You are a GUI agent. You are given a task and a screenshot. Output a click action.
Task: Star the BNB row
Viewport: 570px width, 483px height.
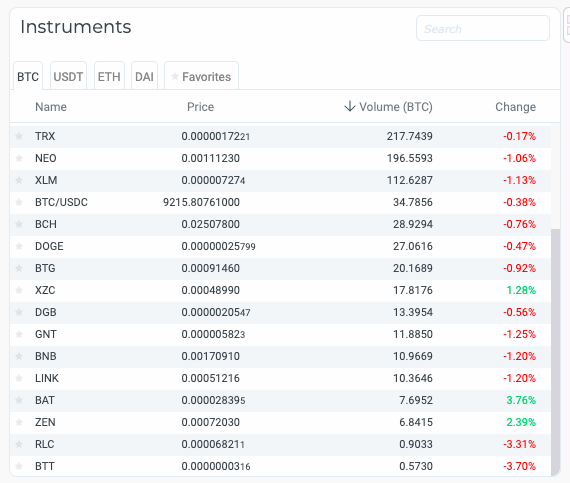(x=19, y=356)
